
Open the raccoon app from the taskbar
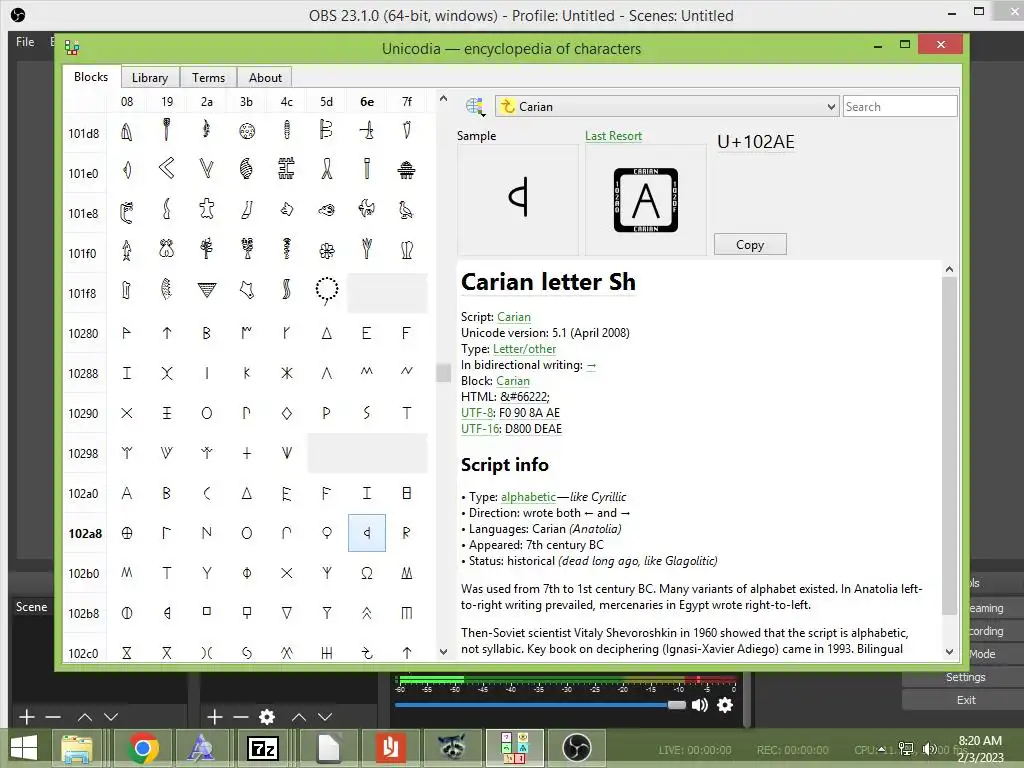point(452,748)
